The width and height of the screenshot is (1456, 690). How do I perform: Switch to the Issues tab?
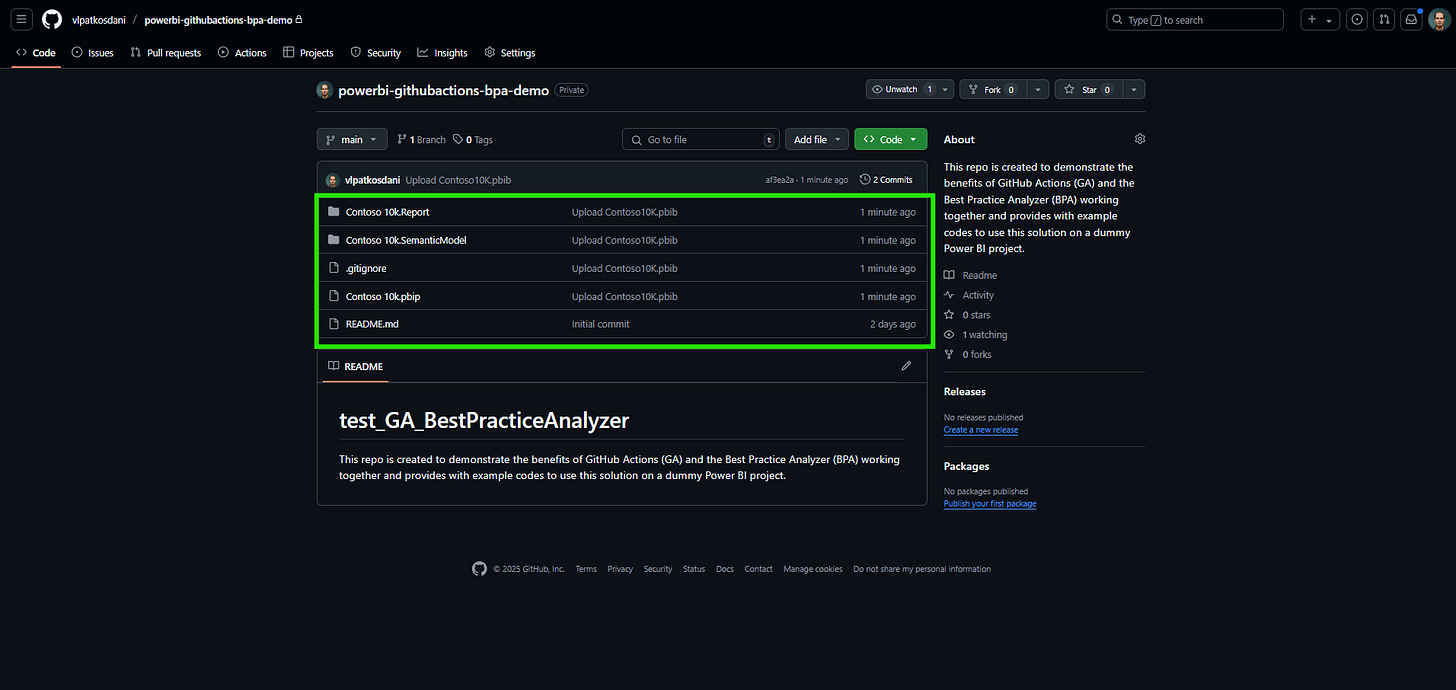[93, 53]
